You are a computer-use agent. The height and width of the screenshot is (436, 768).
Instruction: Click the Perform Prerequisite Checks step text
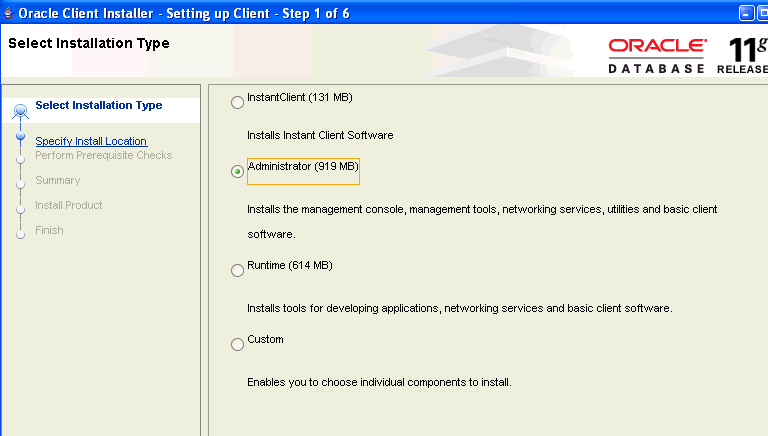click(x=104, y=155)
